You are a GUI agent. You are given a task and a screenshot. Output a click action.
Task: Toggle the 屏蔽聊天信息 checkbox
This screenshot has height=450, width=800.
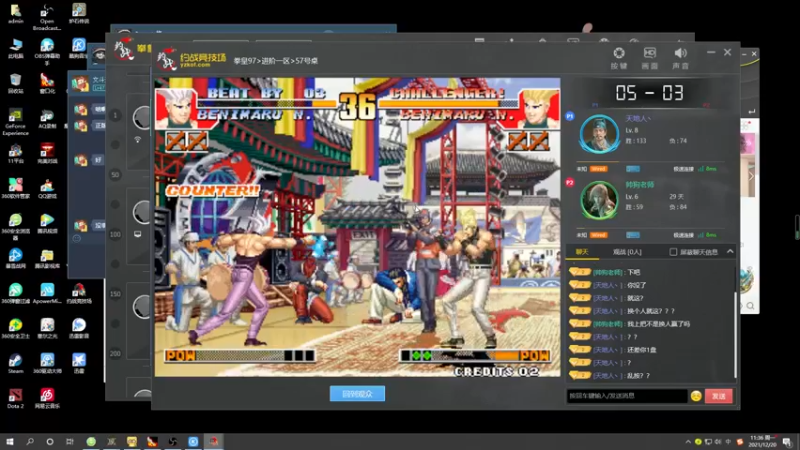(673, 252)
